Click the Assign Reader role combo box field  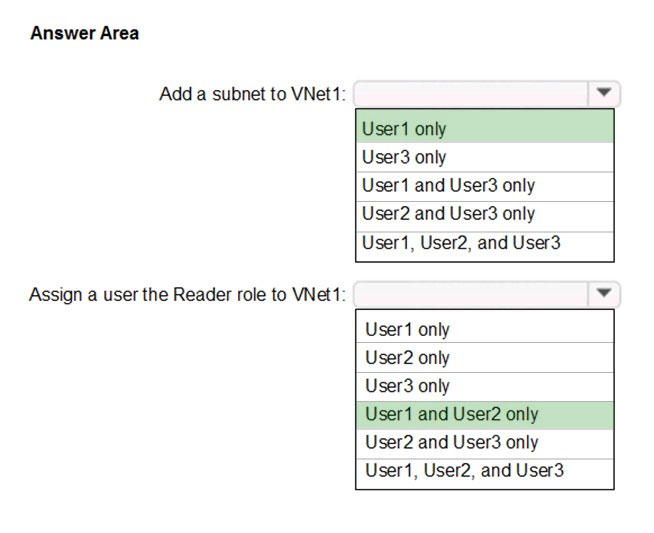[486, 294]
